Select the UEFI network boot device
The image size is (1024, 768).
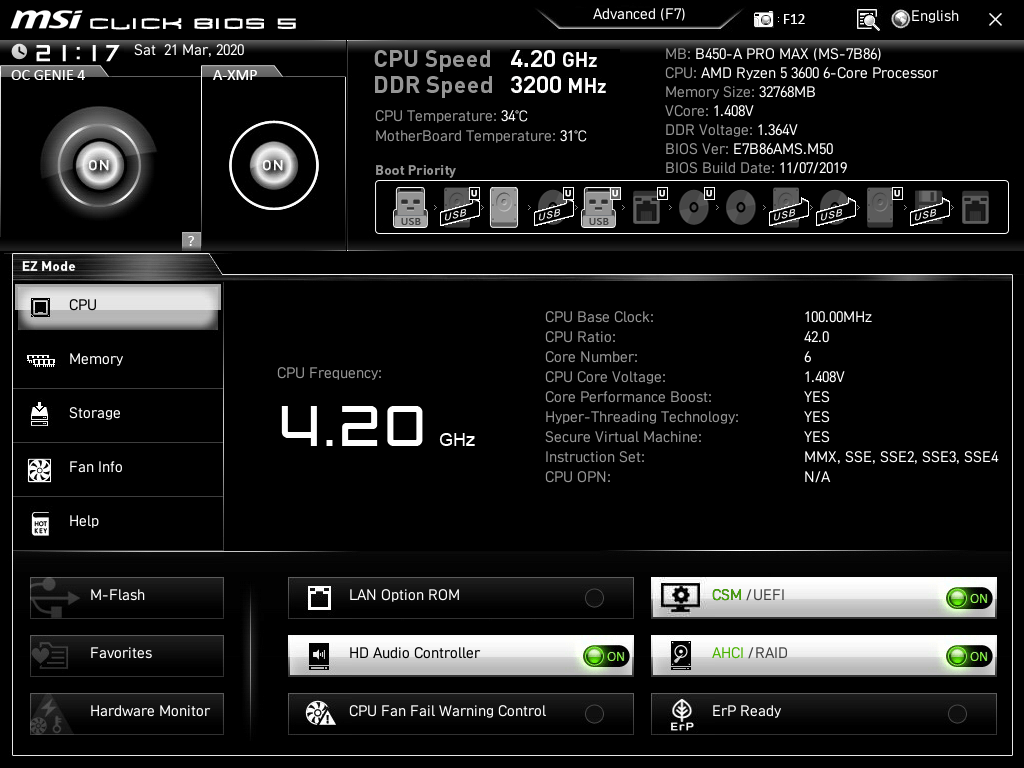649,208
